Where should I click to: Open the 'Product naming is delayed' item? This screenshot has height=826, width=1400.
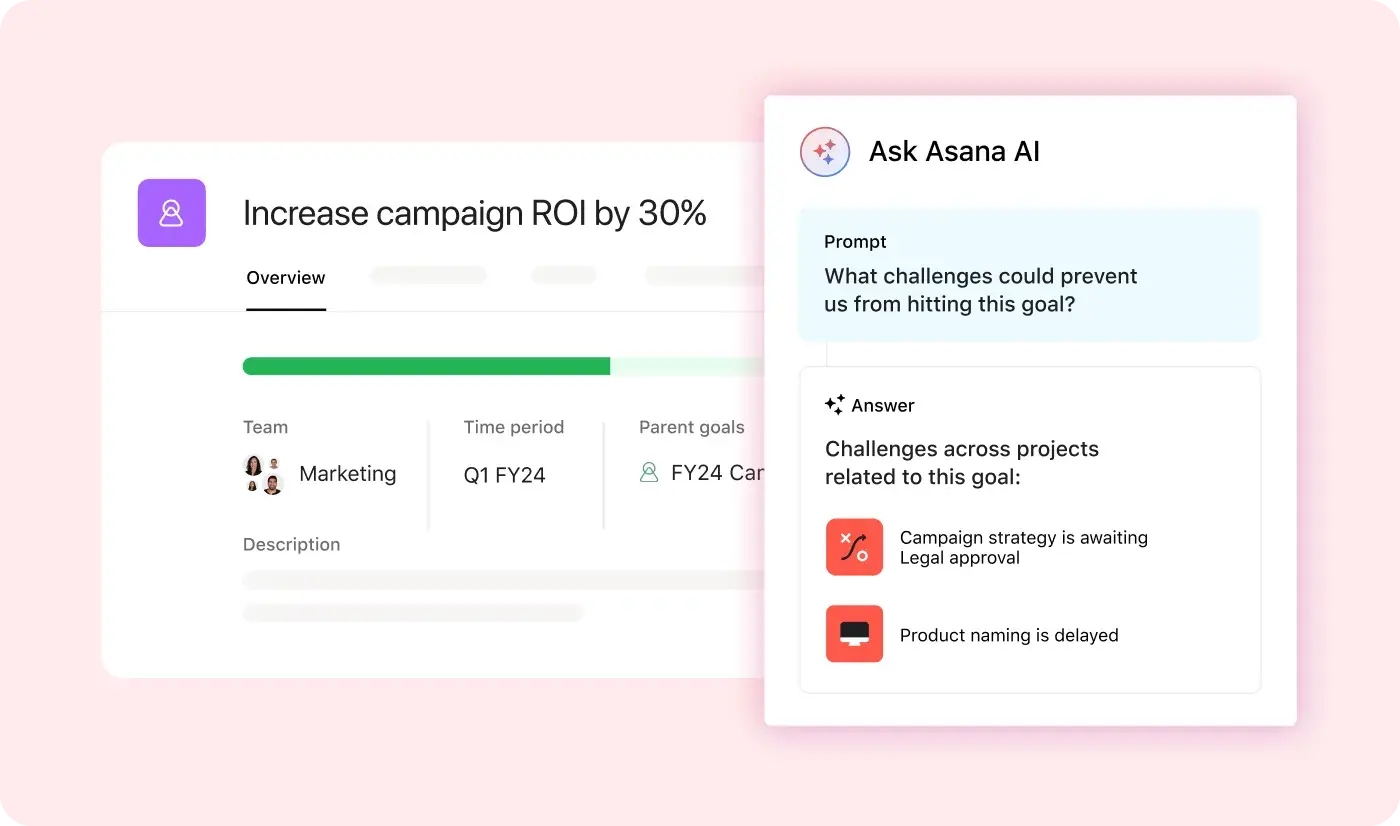pyautogui.click(x=1008, y=635)
